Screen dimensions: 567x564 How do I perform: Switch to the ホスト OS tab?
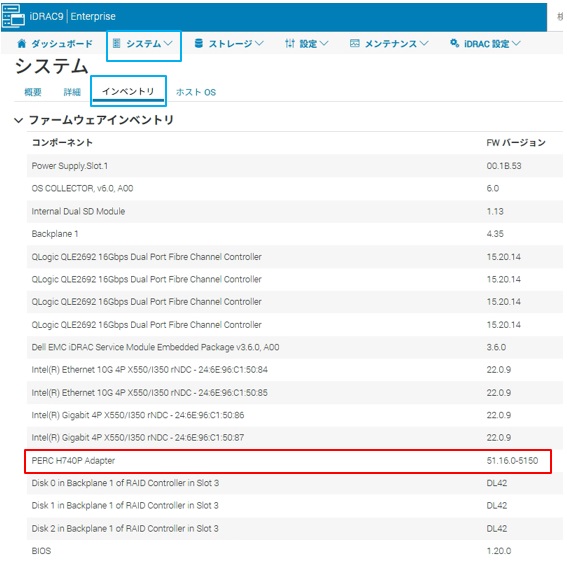[x=196, y=92]
